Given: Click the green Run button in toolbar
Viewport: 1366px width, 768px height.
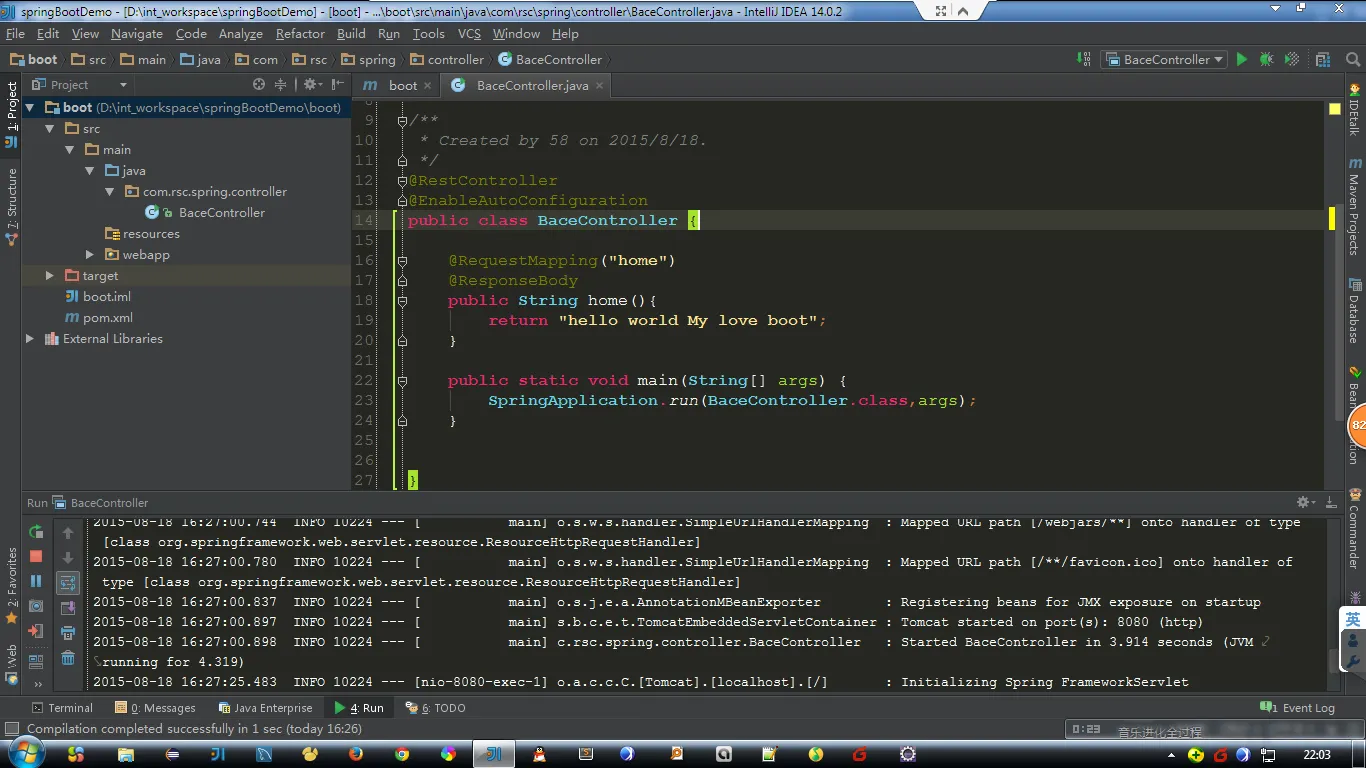Looking at the screenshot, I should [x=1241, y=60].
